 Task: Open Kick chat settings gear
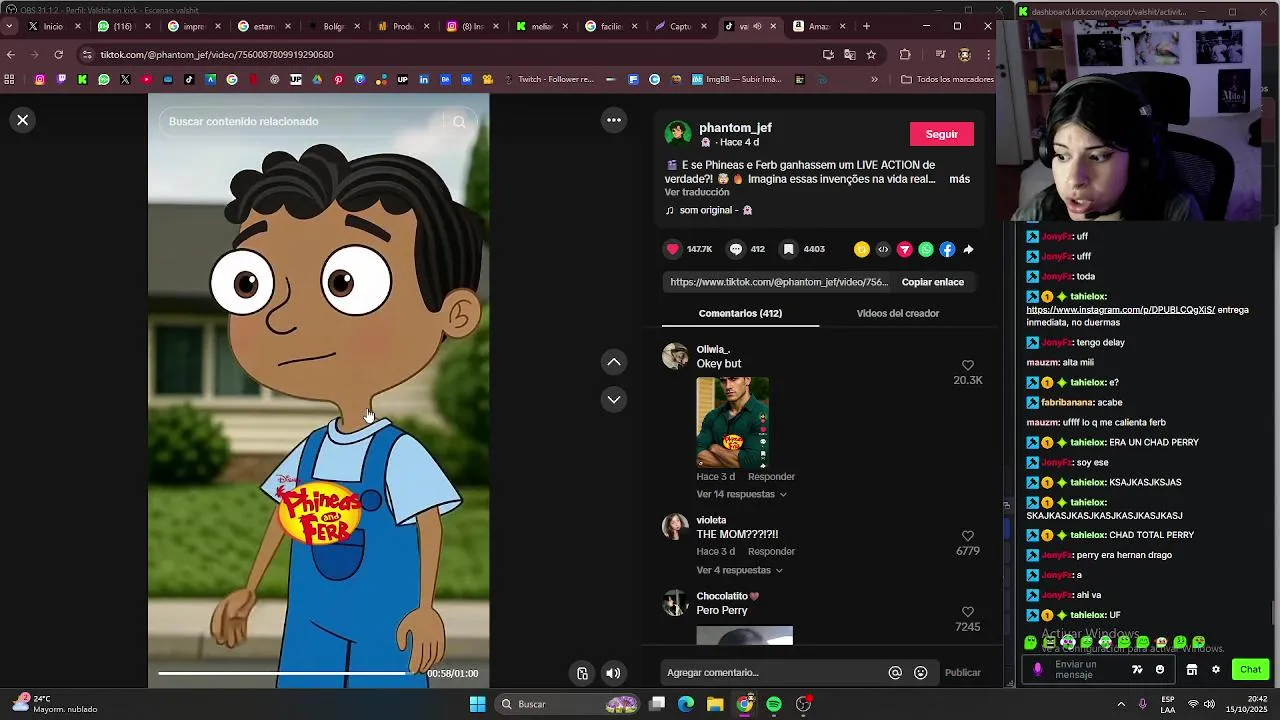1216,669
